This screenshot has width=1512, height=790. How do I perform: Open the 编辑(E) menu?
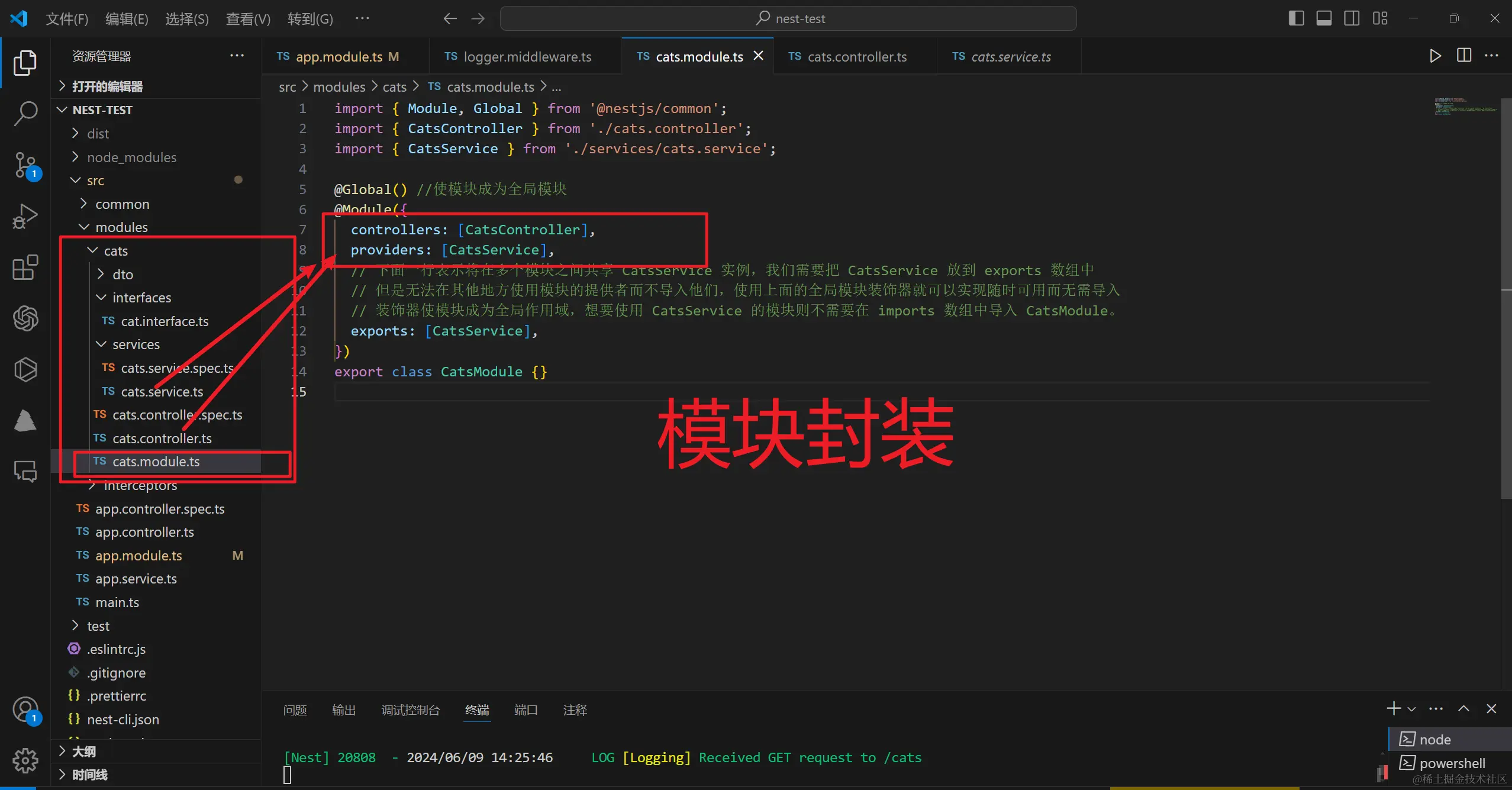click(127, 19)
